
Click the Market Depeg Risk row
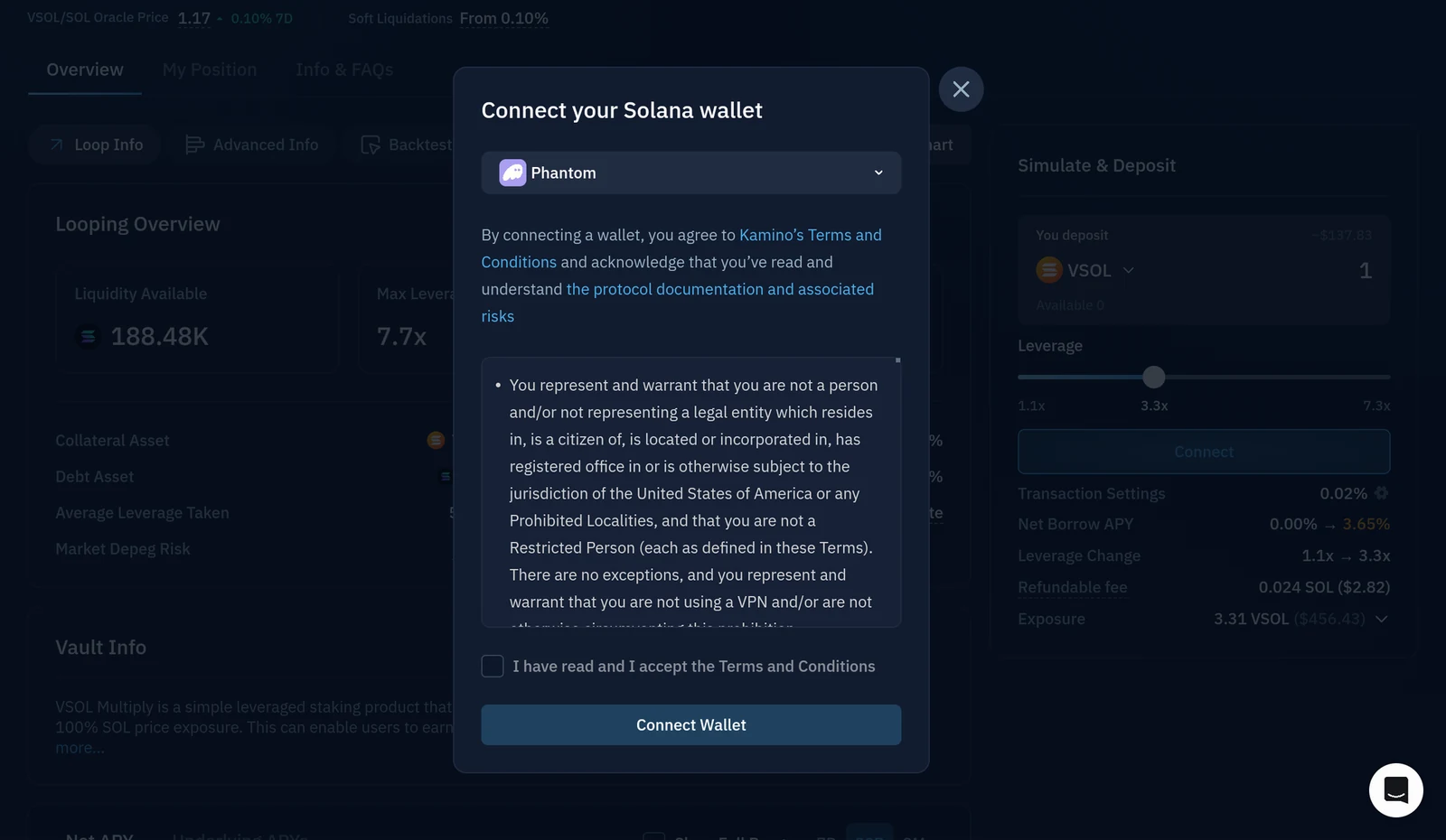(123, 549)
